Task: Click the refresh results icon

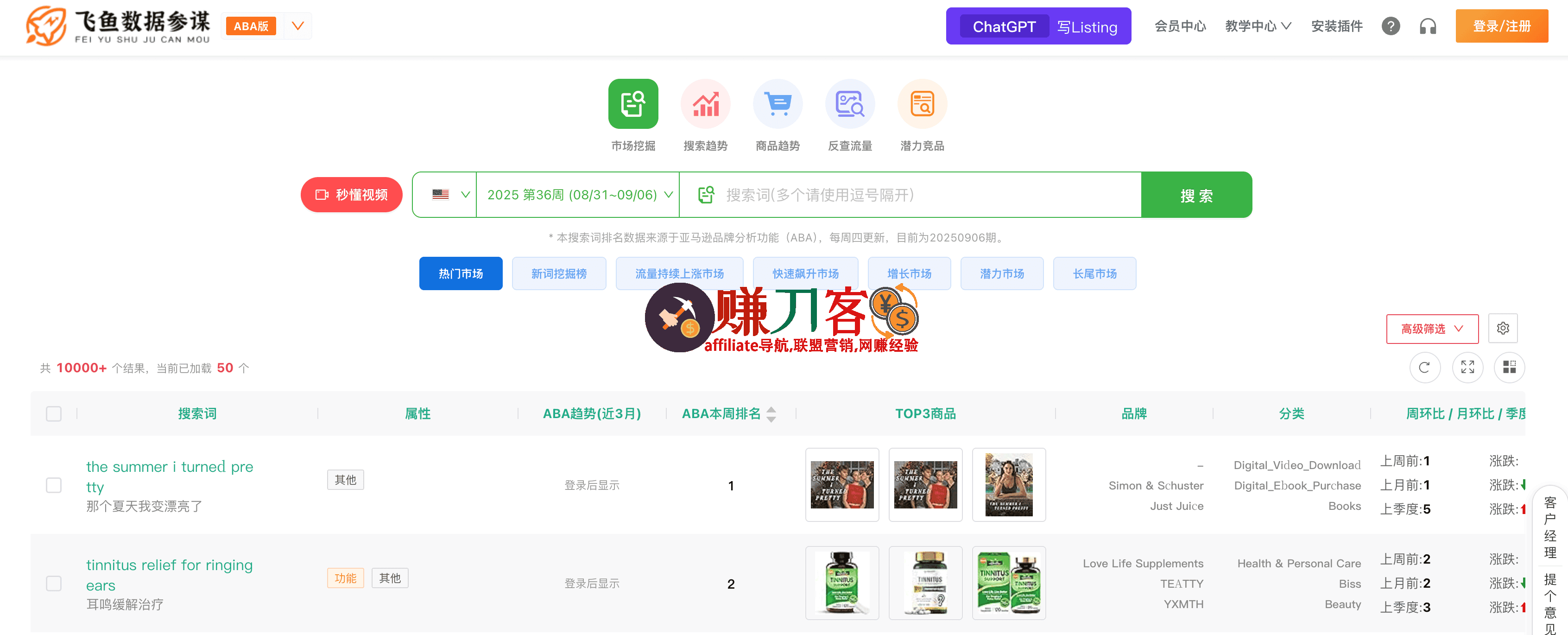Action: pyautogui.click(x=1424, y=367)
